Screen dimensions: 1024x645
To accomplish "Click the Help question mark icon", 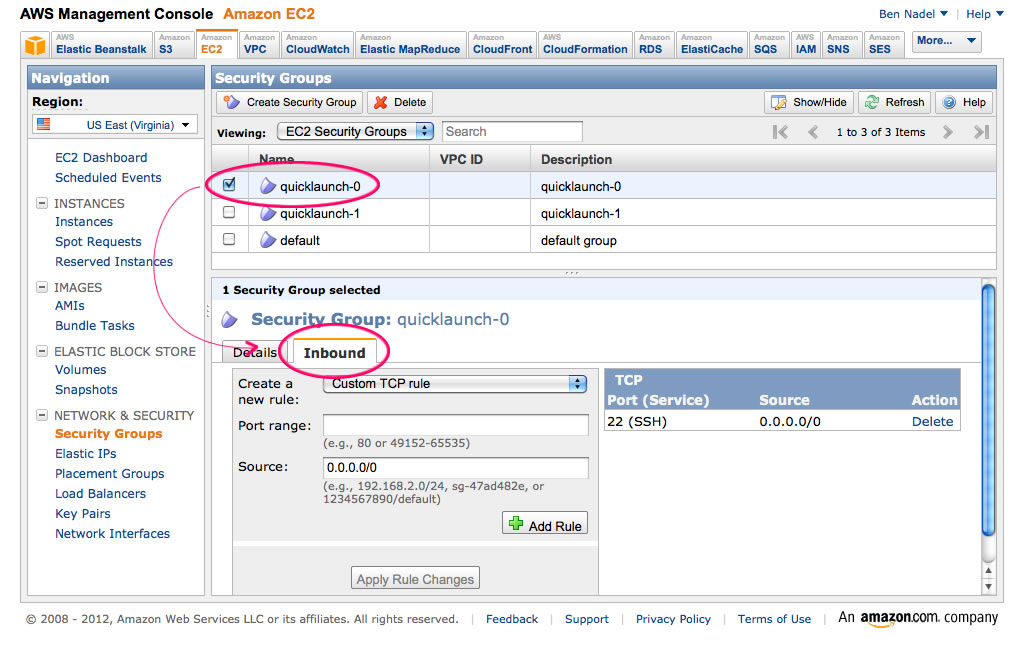I will pos(949,102).
